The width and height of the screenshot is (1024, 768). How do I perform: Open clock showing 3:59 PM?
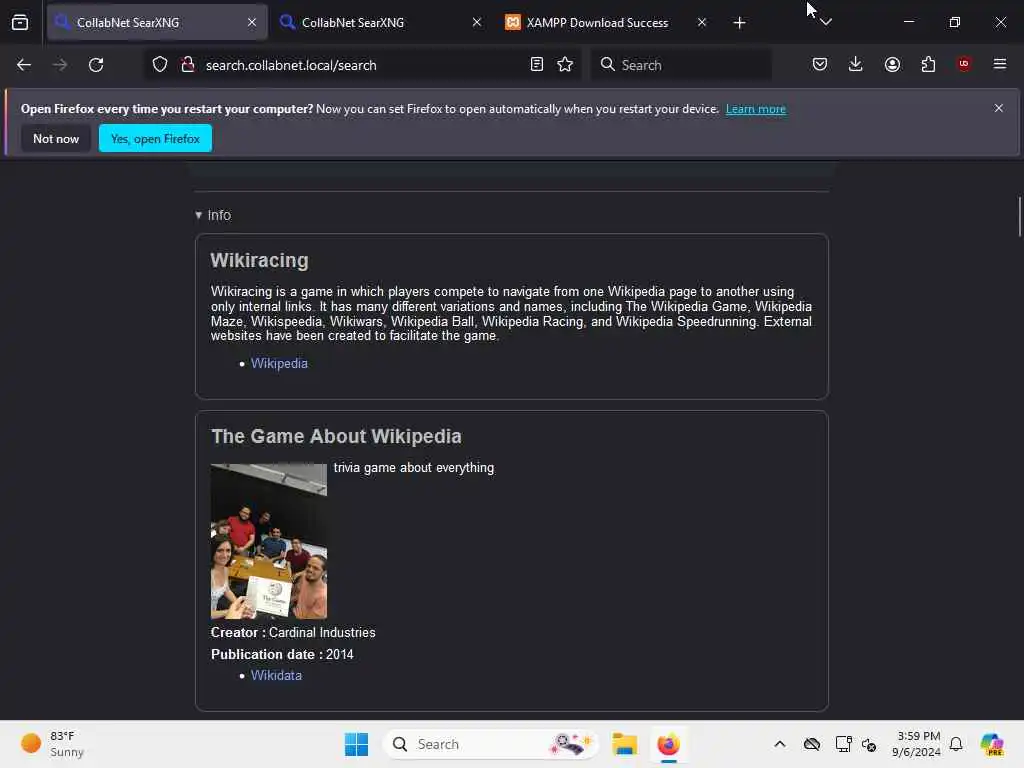(x=916, y=744)
